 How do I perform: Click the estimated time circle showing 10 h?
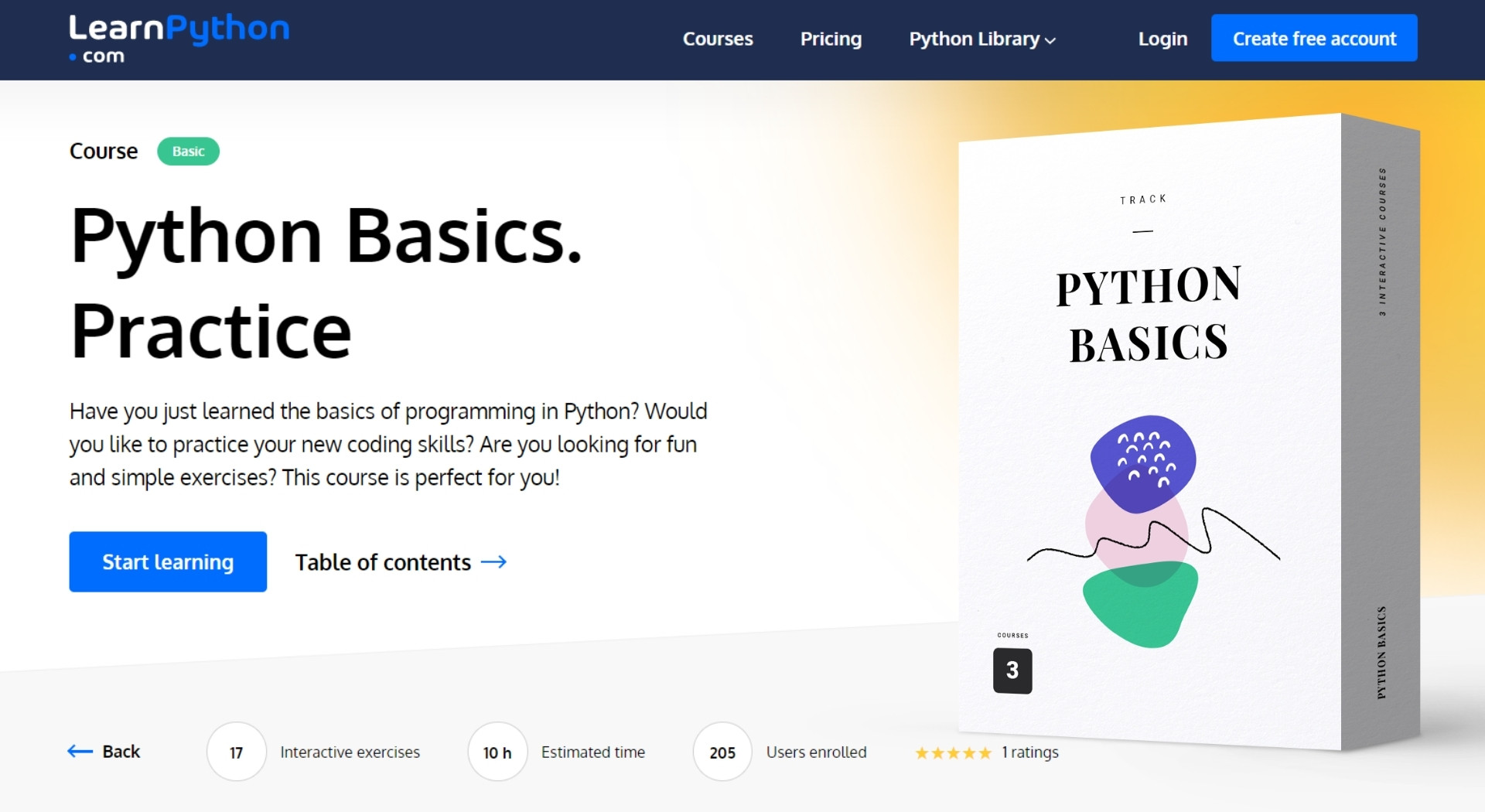pyautogui.click(x=496, y=751)
